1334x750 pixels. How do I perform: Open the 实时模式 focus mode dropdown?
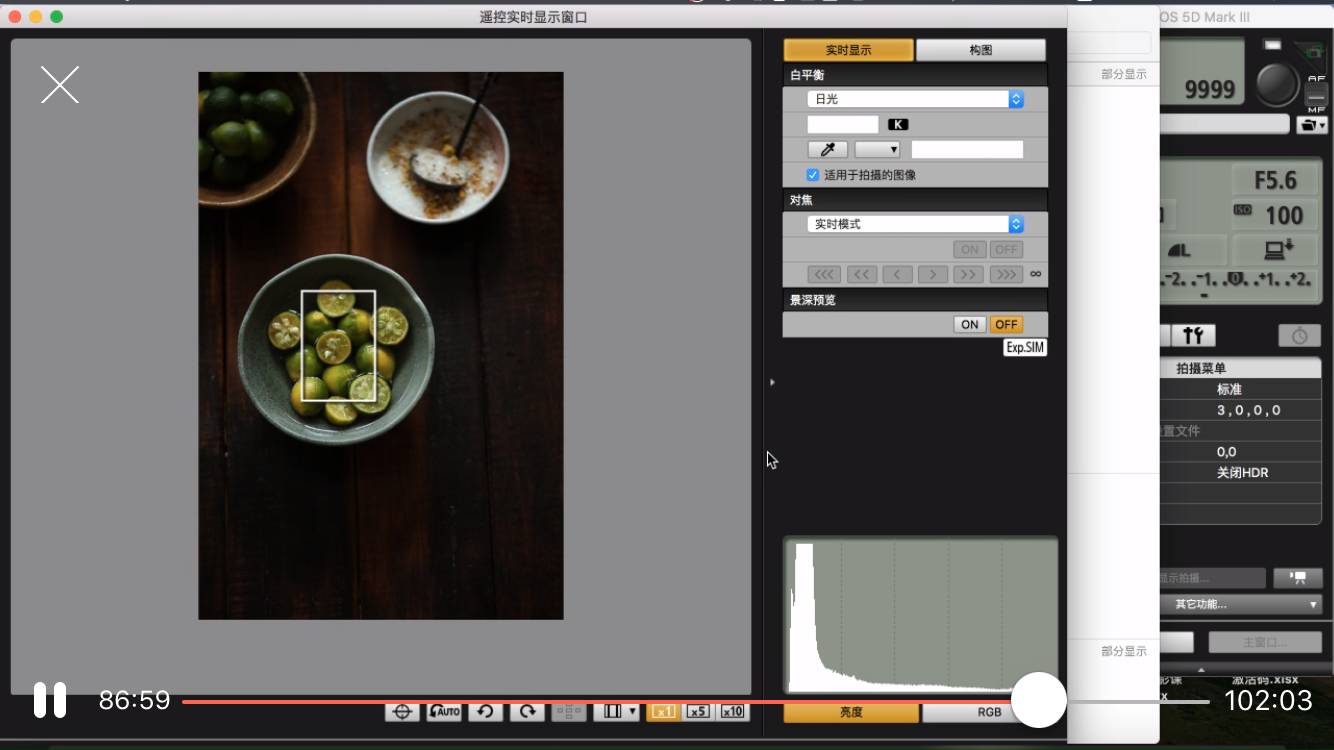(x=915, y=224)
